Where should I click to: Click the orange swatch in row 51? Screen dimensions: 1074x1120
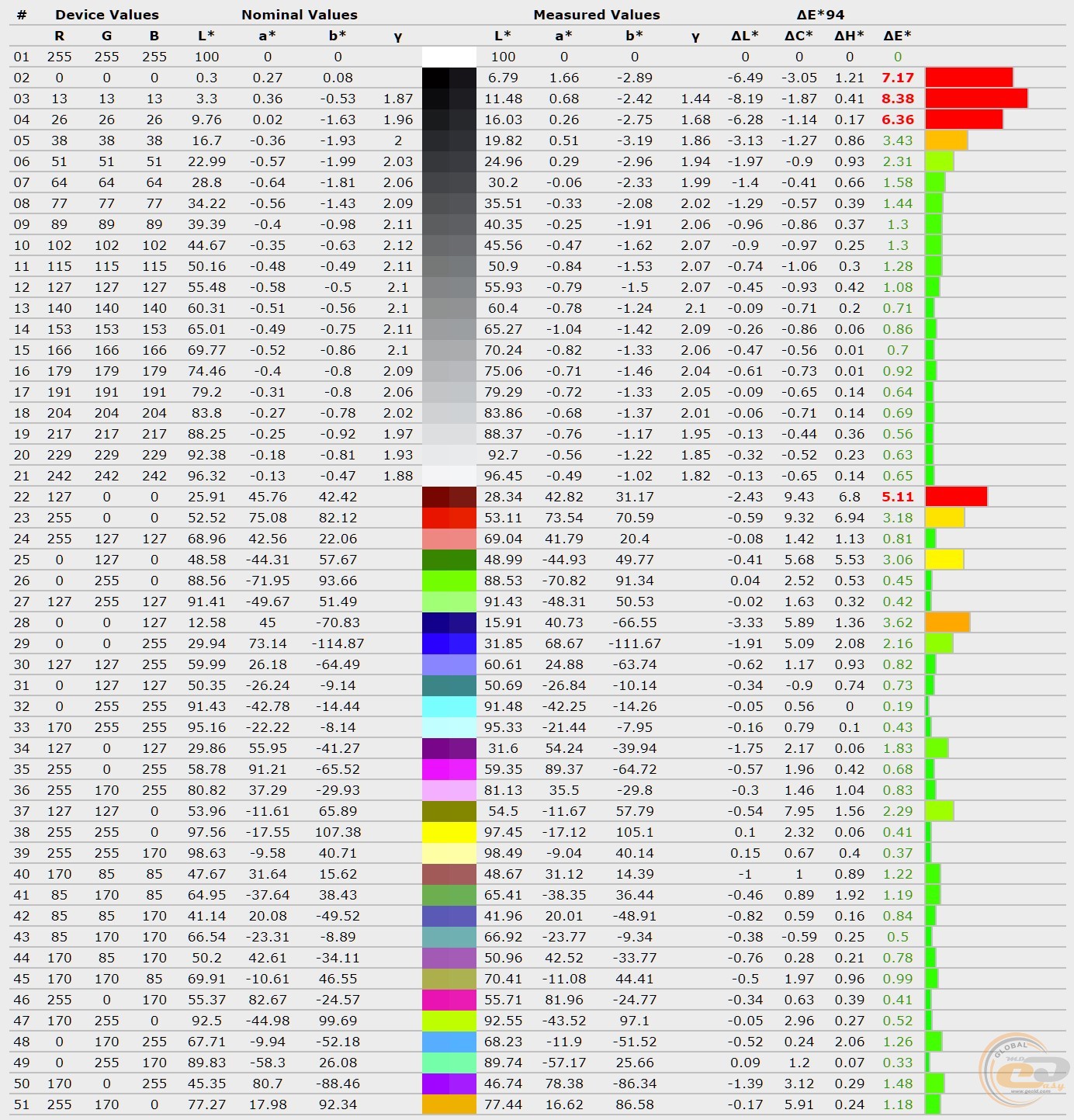click(x=449, y=1104)
